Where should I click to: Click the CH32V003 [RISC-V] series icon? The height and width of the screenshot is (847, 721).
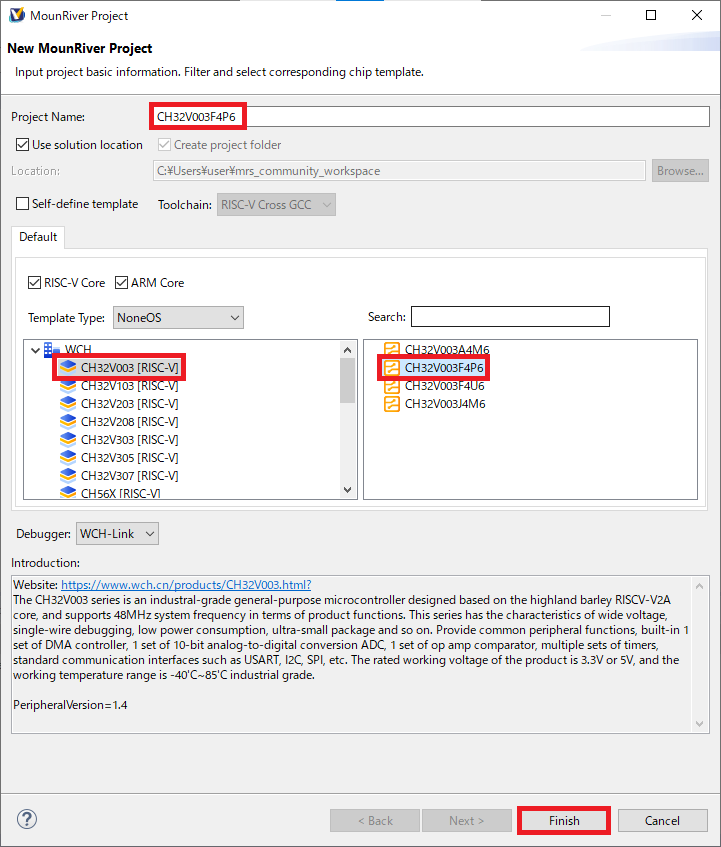tap(68, 367)
